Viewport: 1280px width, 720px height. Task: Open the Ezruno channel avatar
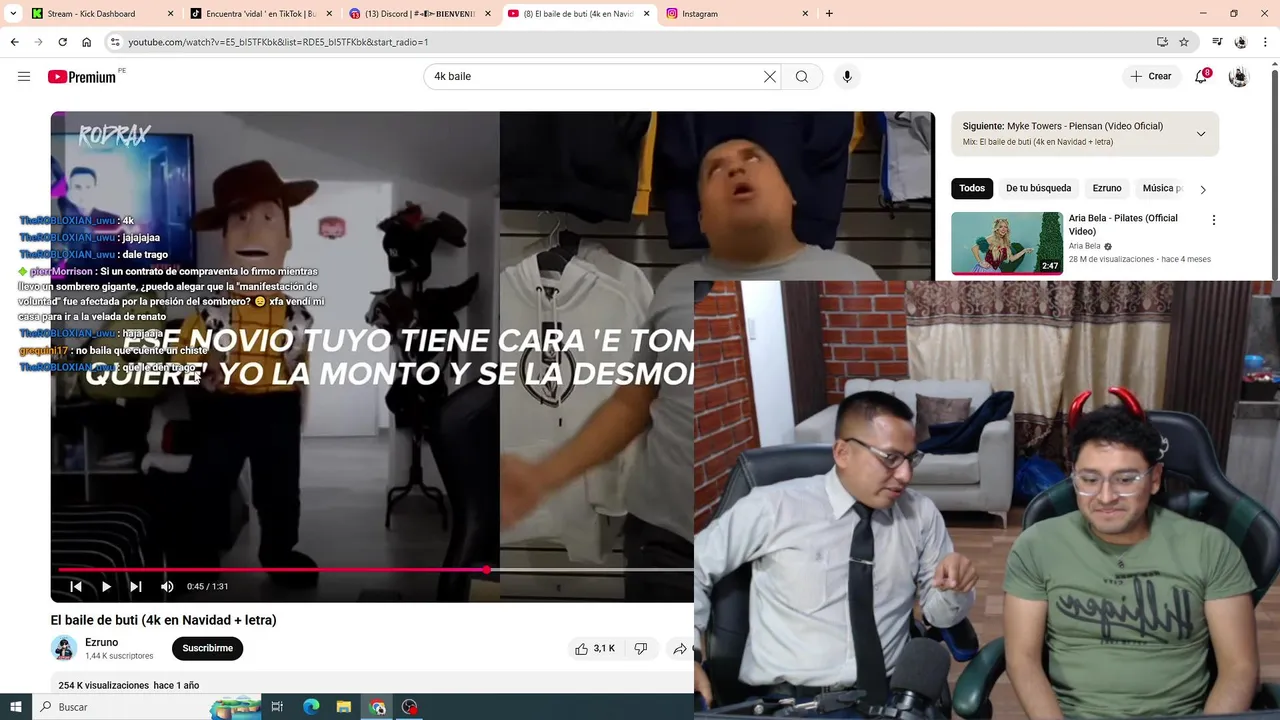[x=64, y=649]
